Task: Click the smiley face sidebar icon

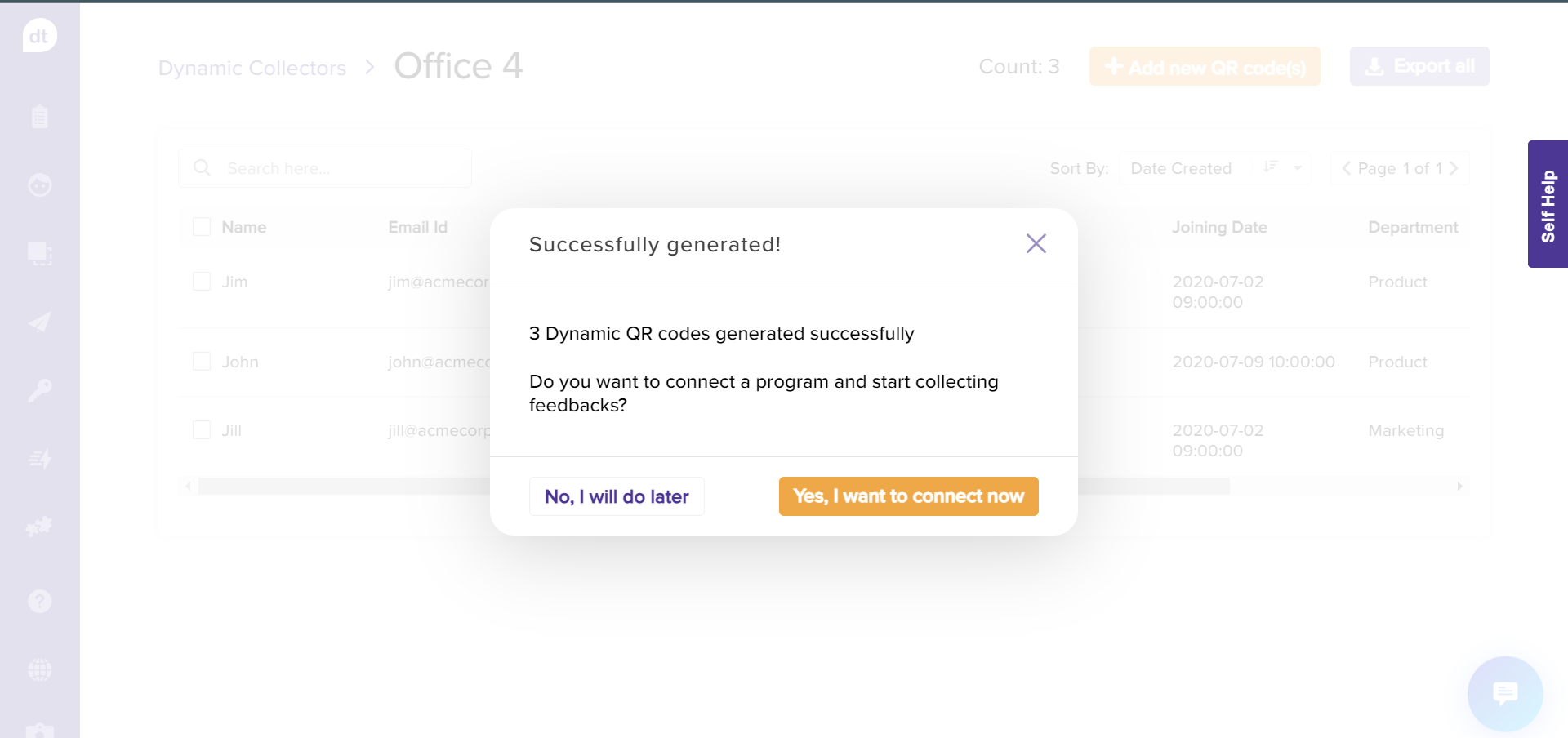Action: (x=39, y=185)
